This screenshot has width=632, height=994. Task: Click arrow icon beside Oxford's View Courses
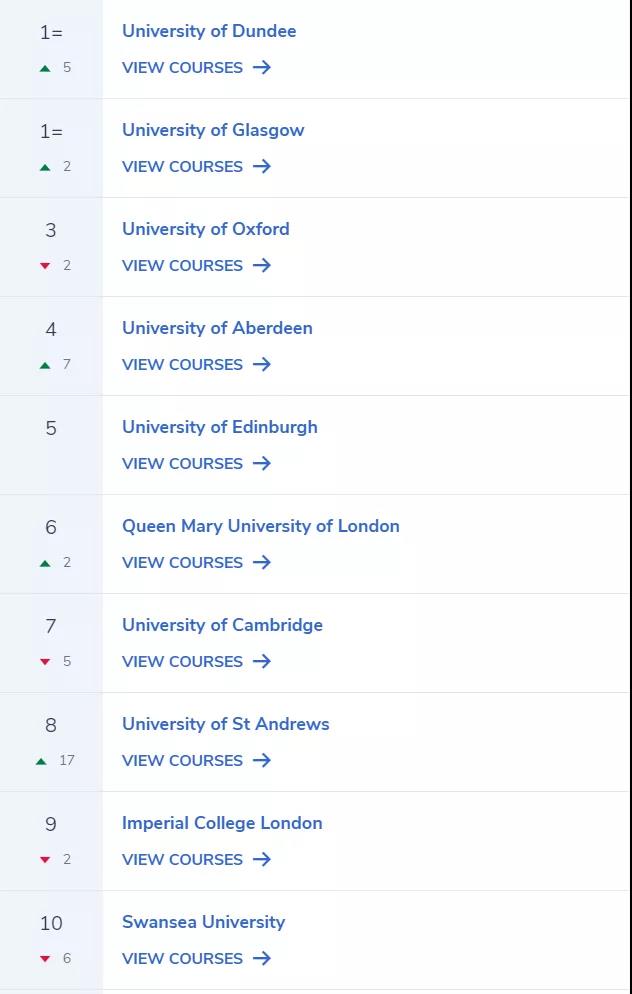point(262,265)
